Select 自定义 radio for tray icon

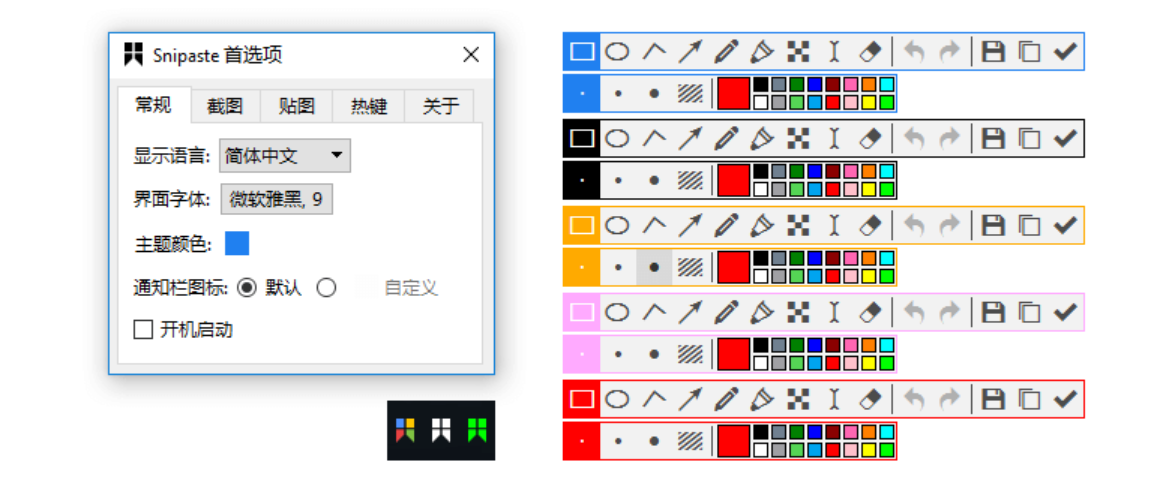click(x=327, y=288)
